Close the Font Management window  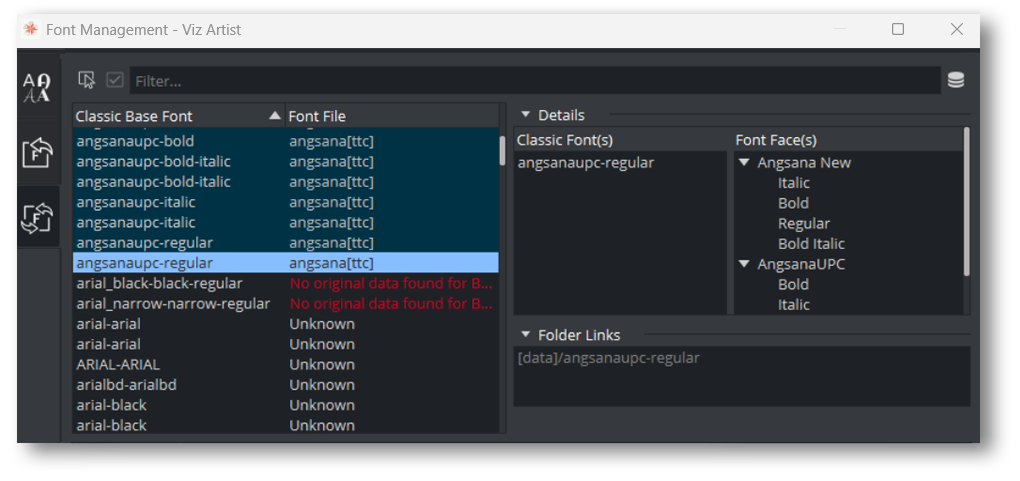(x=957, y=29)
